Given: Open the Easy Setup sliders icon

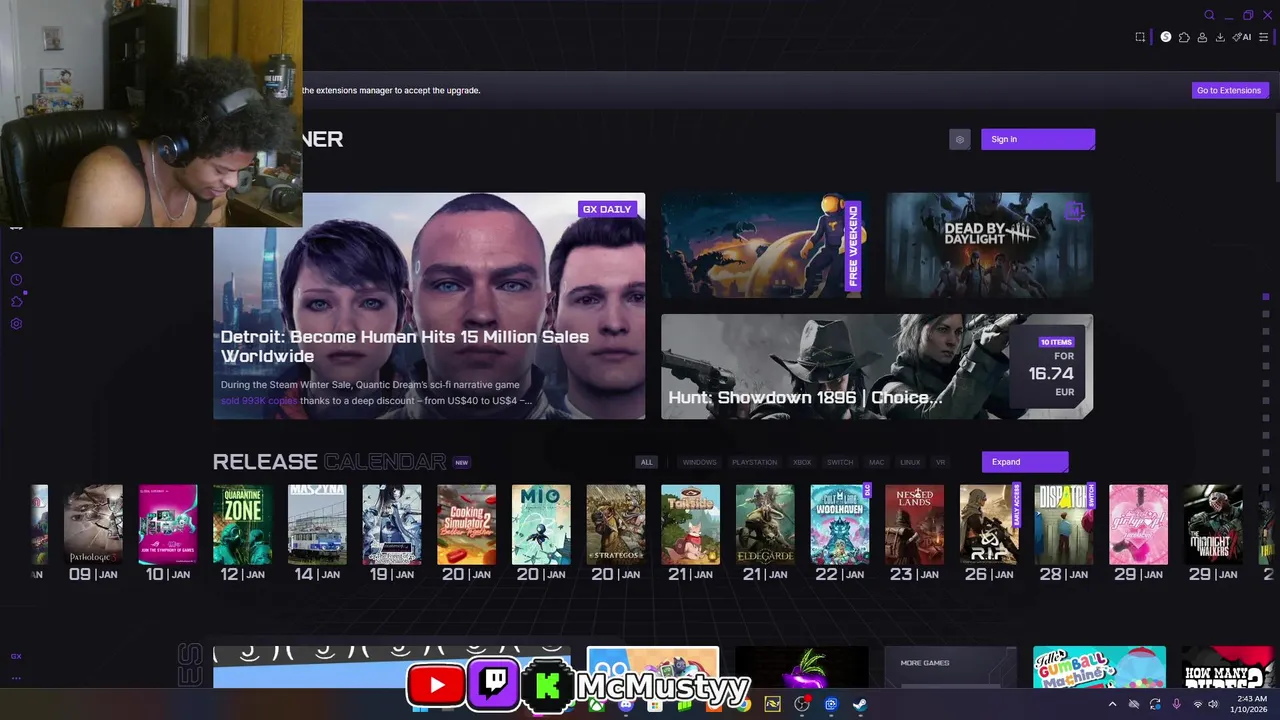Looking at the screenshot, I should click(1263, 37).
